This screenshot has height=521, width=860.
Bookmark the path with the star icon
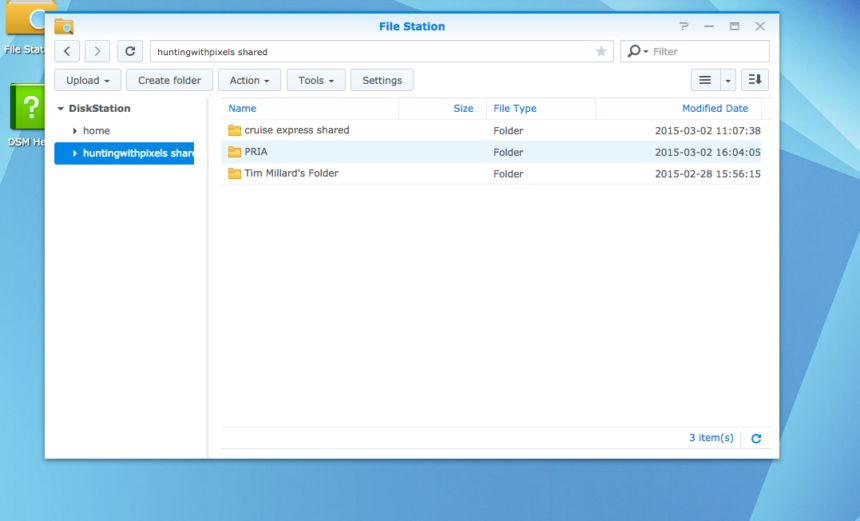601,51
